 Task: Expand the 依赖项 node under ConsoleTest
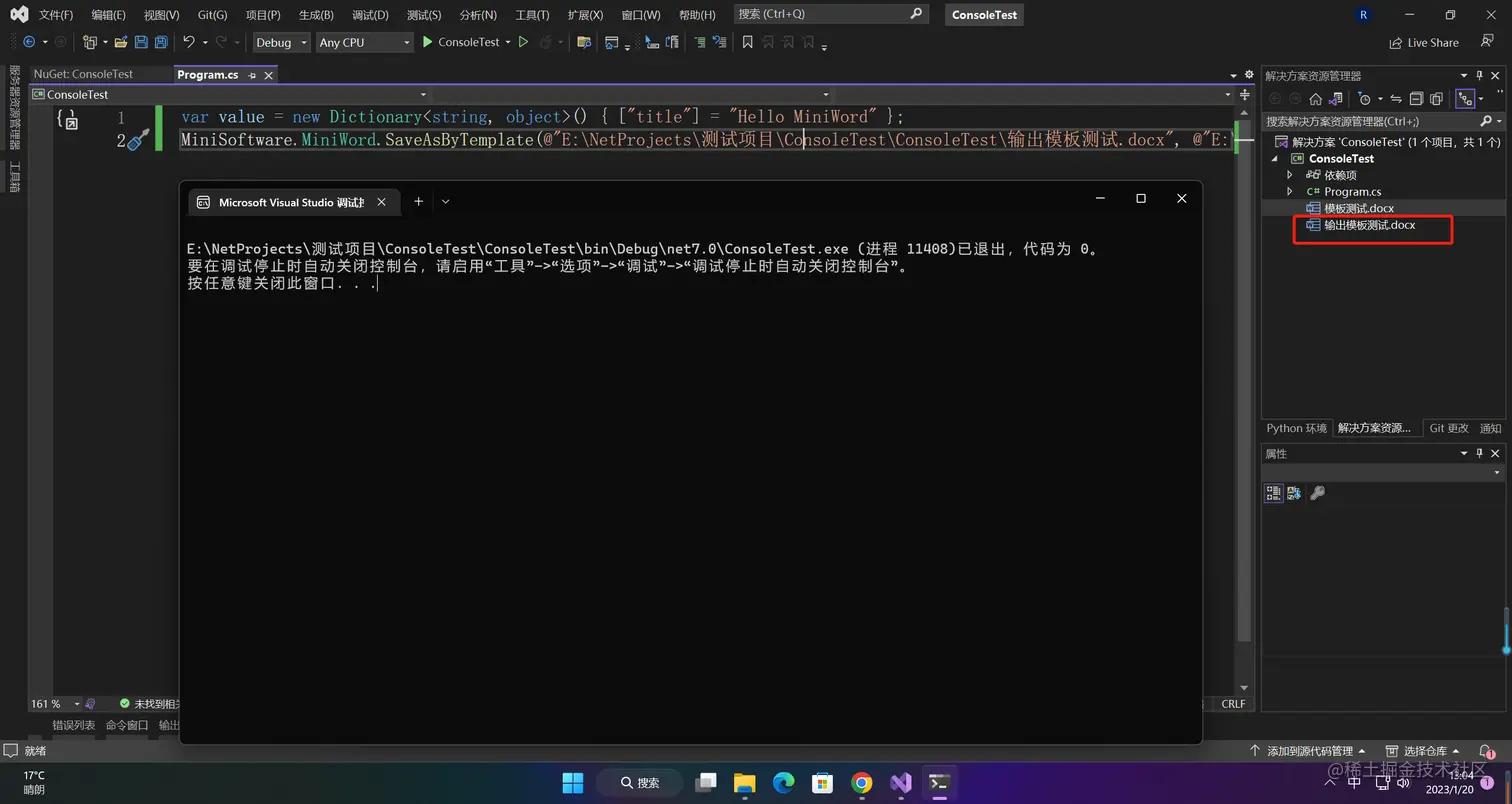coord(1289,174)
